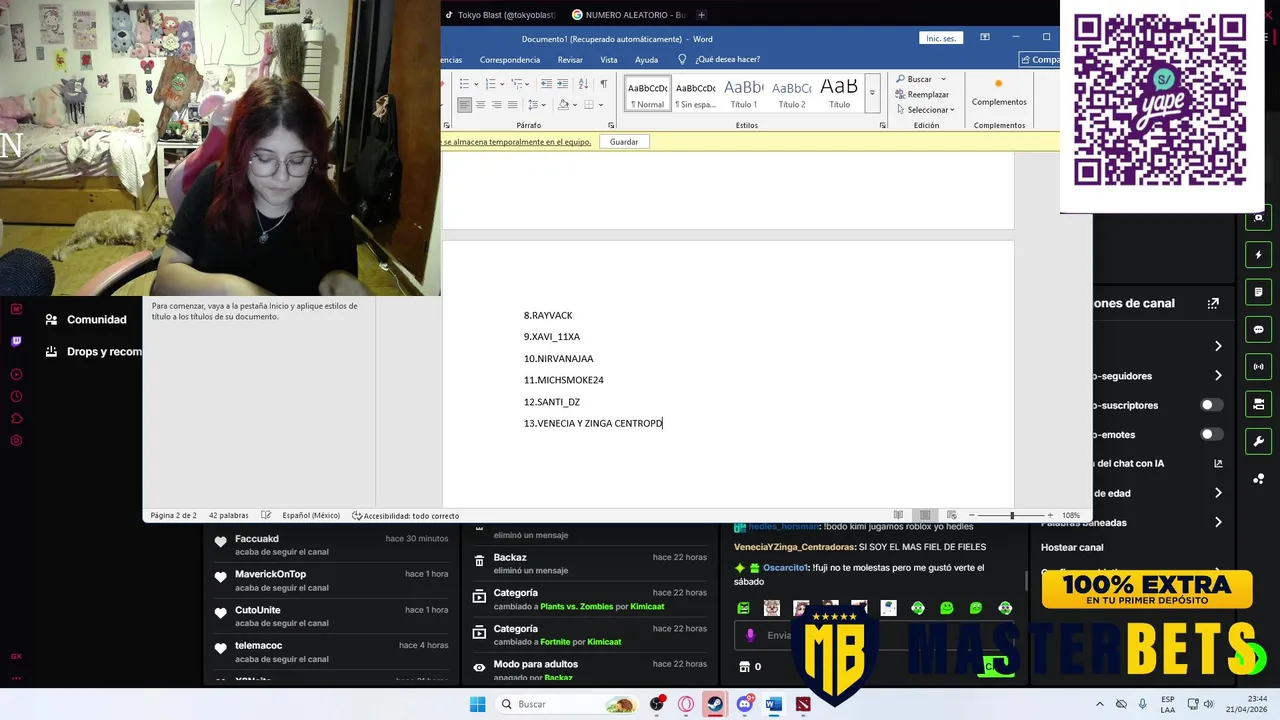Select Print Layout view icon
Viewport: 1280px width, 720px height.
click(925, 515)
